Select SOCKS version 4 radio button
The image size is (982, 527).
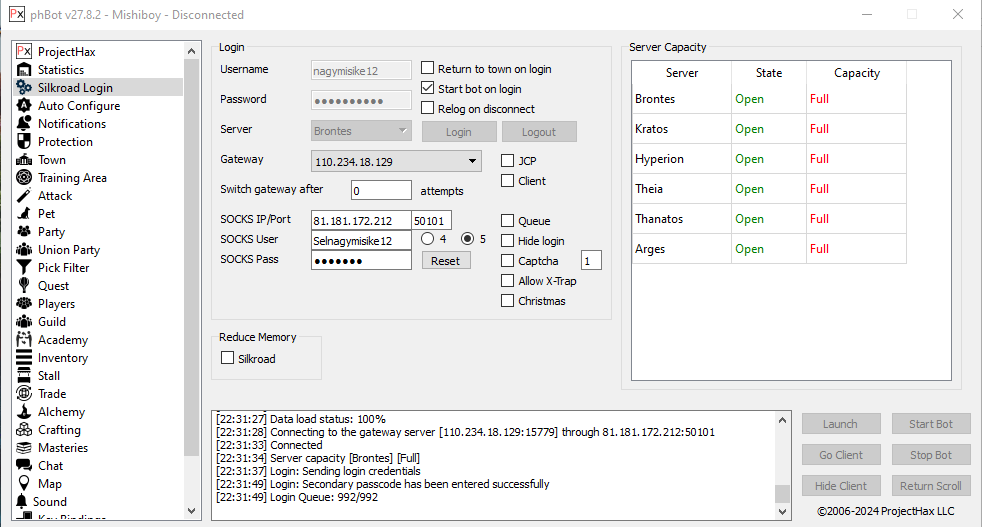[428, 239]
